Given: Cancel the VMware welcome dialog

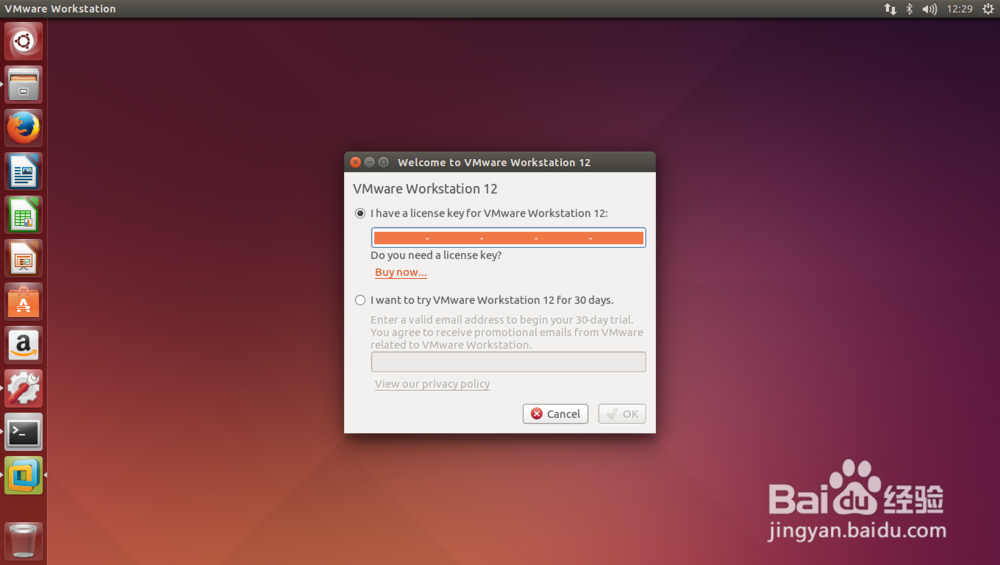Looking at the screenshot, I should tap(555, 414).
